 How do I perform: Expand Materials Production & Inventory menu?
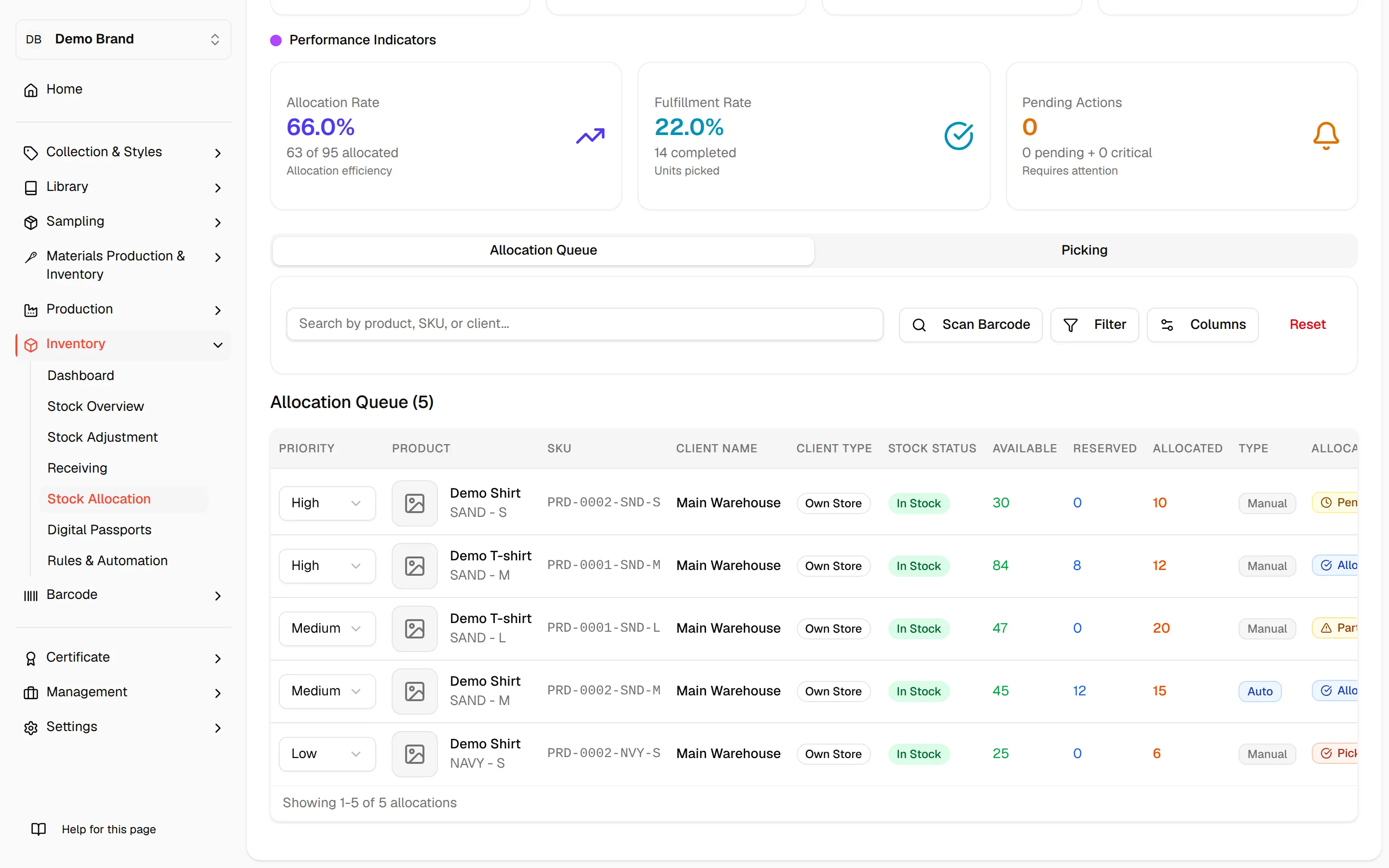123,265
